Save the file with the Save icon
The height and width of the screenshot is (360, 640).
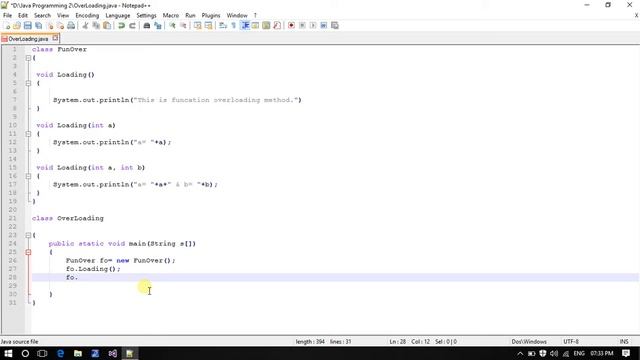pos(28,25)
